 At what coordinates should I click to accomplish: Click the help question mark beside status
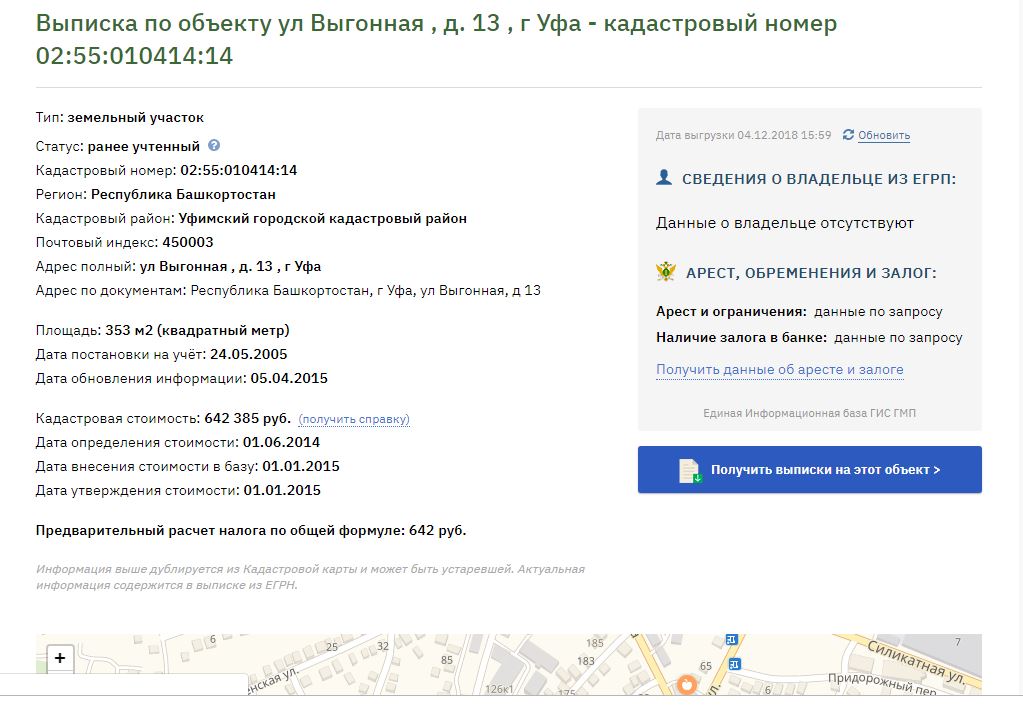tap(214, 146)
